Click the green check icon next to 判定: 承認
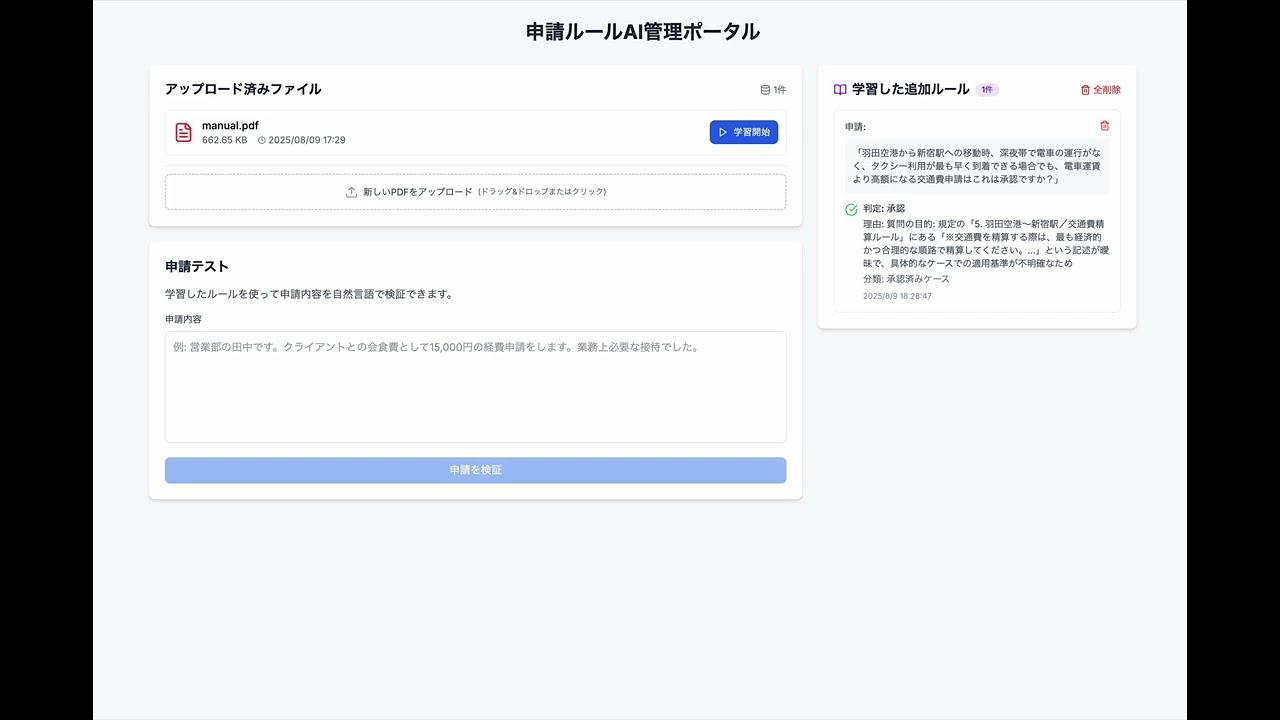 (x=851, y=209)
